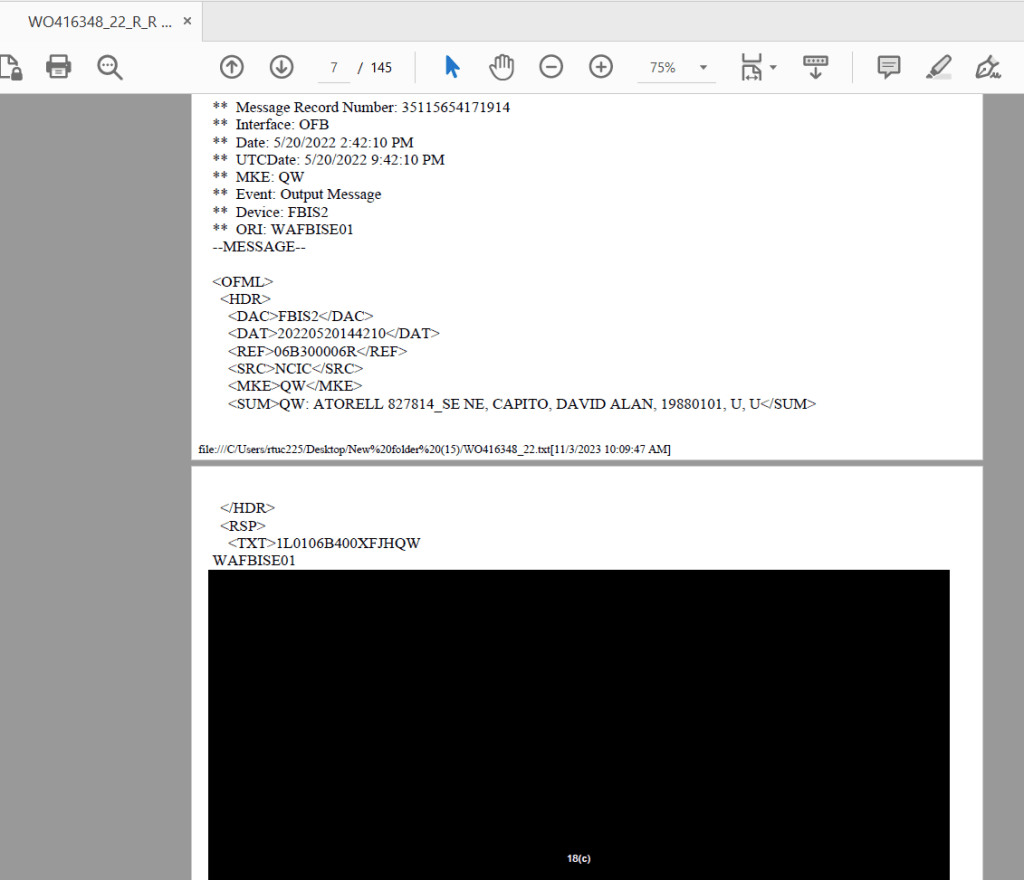The height and width of the screenshot is (880, 1024).
Task: Go to previous page with up arrow
Action: (x=232, y=67)
